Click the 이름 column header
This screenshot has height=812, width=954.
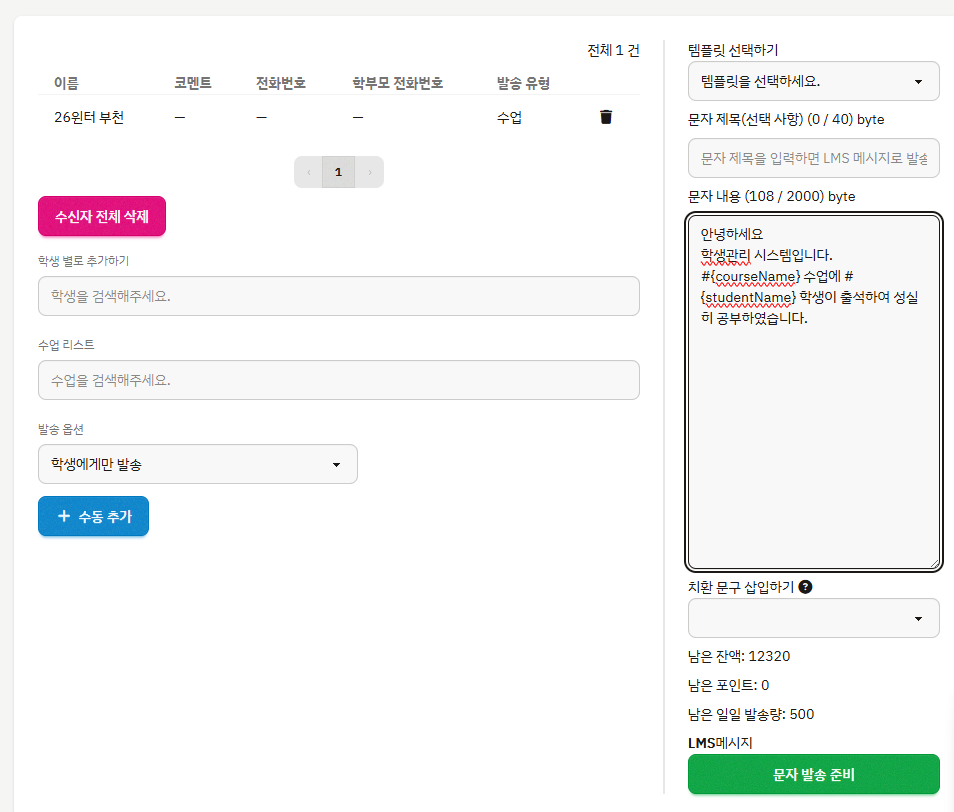point(66,83)
